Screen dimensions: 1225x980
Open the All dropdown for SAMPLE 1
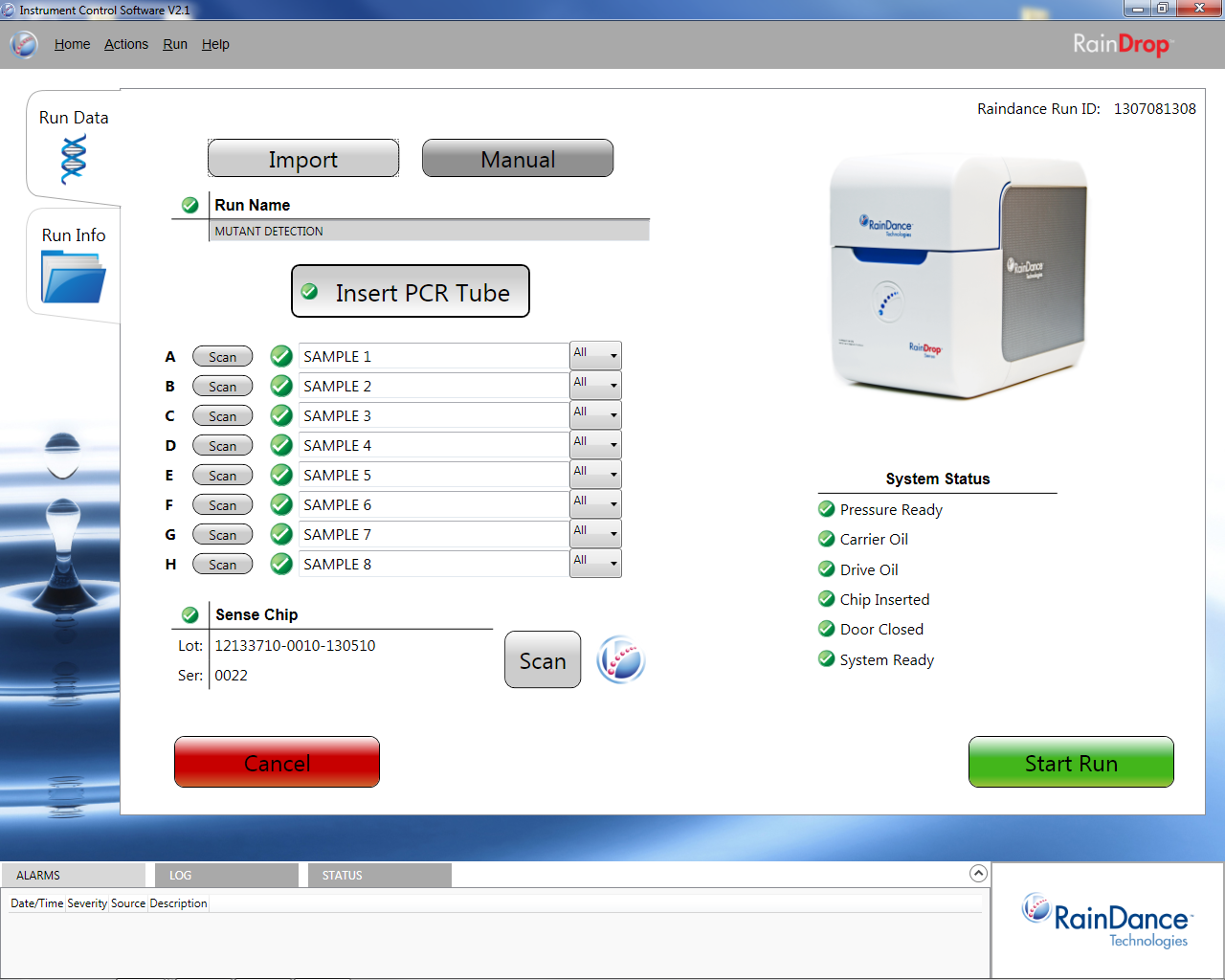click(x=595, y=356)
